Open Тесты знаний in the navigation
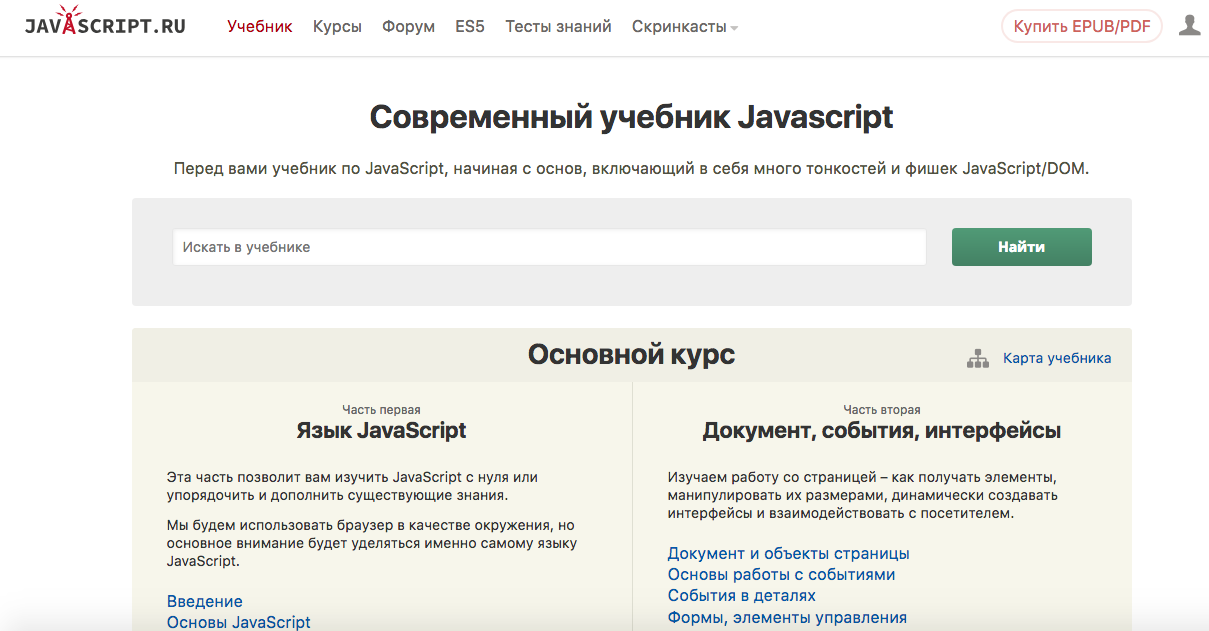Screen dimensions: 1209x631 (558, 27)
